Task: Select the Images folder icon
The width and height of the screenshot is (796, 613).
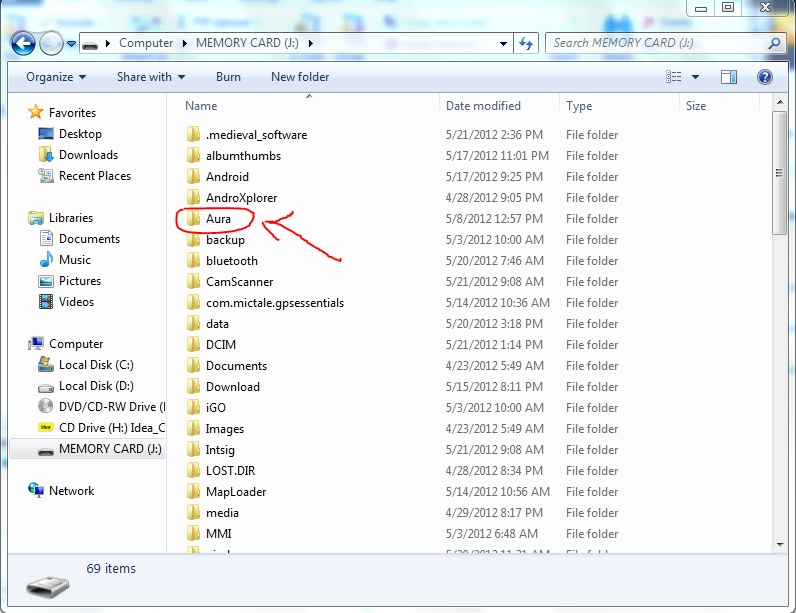Action: point(193,429)
